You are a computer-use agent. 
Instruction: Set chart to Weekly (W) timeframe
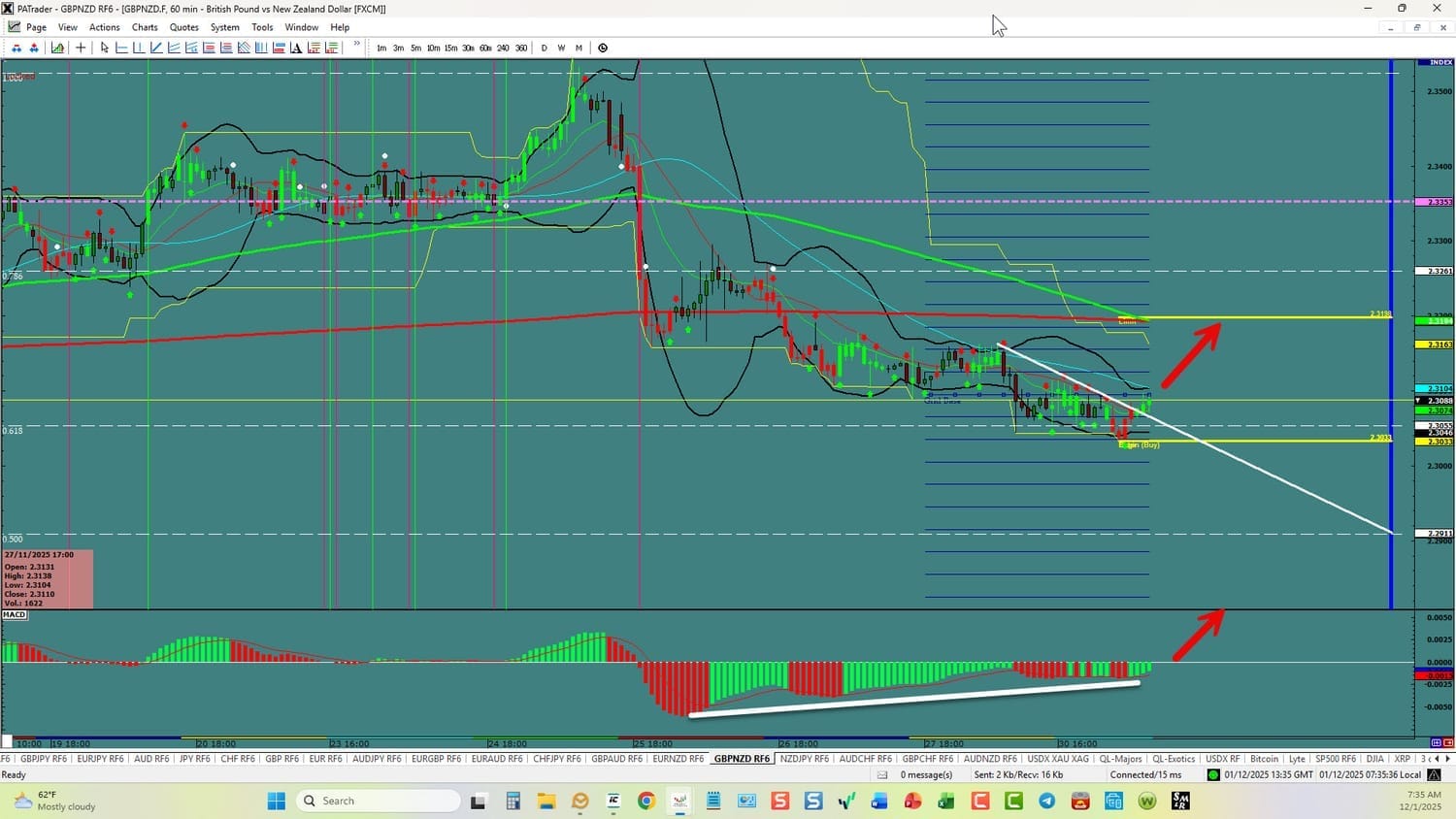(561, 48)
